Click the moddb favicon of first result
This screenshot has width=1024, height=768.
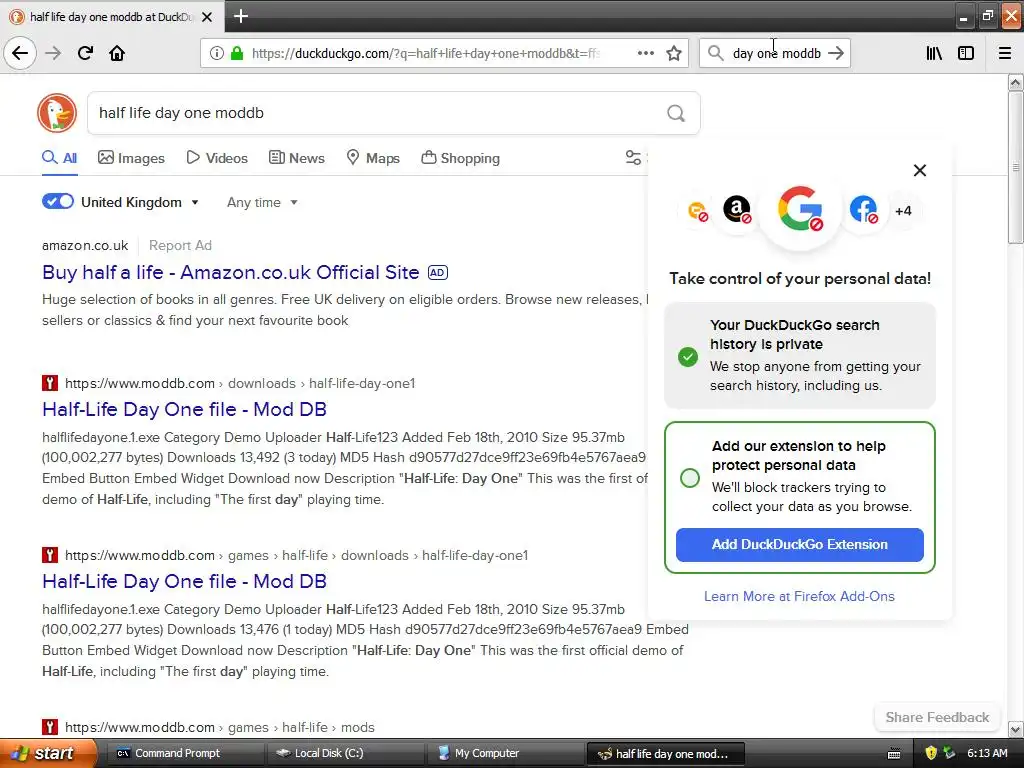point(50,383)
